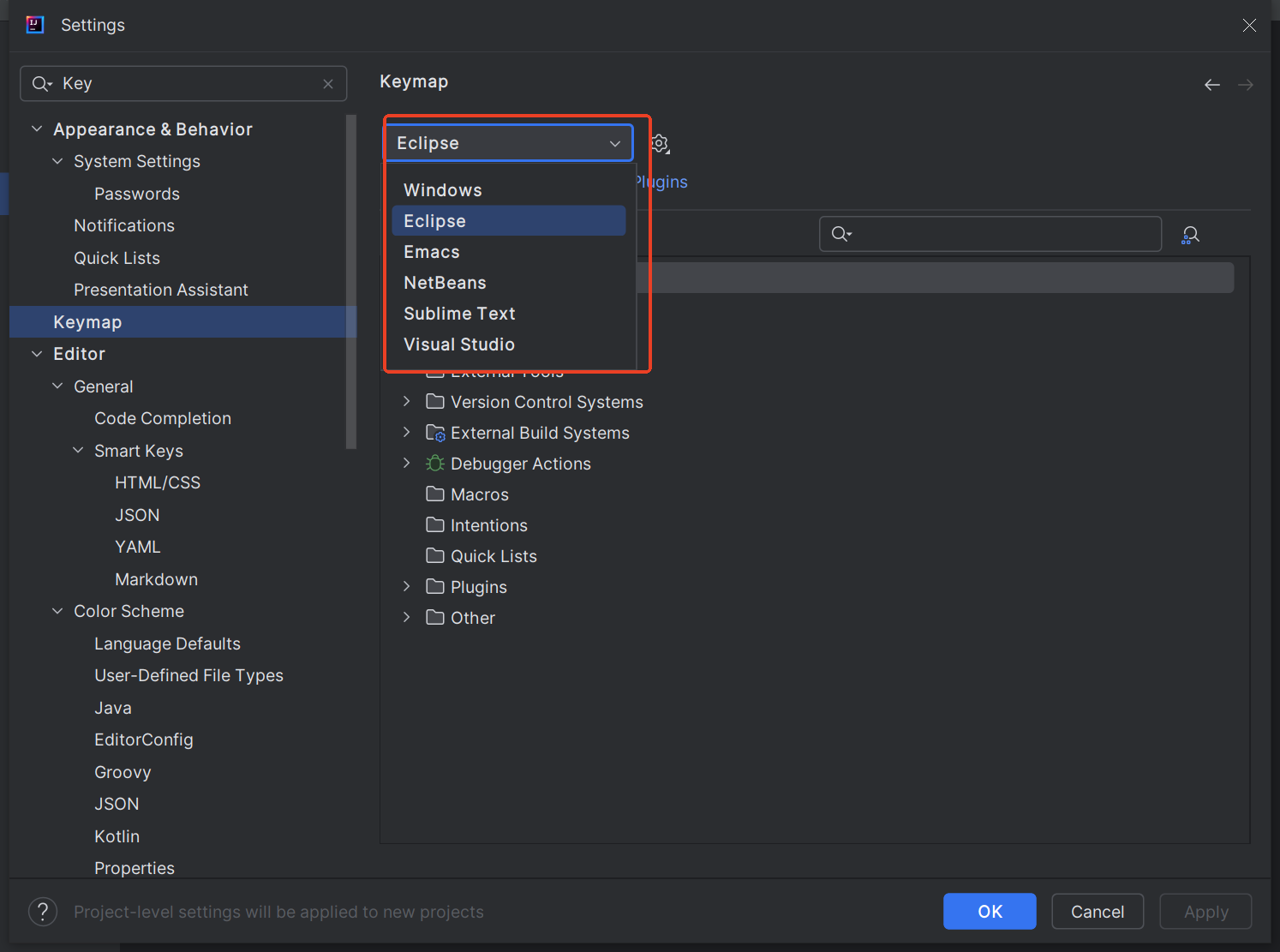The height and width of the screenshot is (952, 1280).
Task: Click the Version Control Systems folder icon
Action: [435, 402]
